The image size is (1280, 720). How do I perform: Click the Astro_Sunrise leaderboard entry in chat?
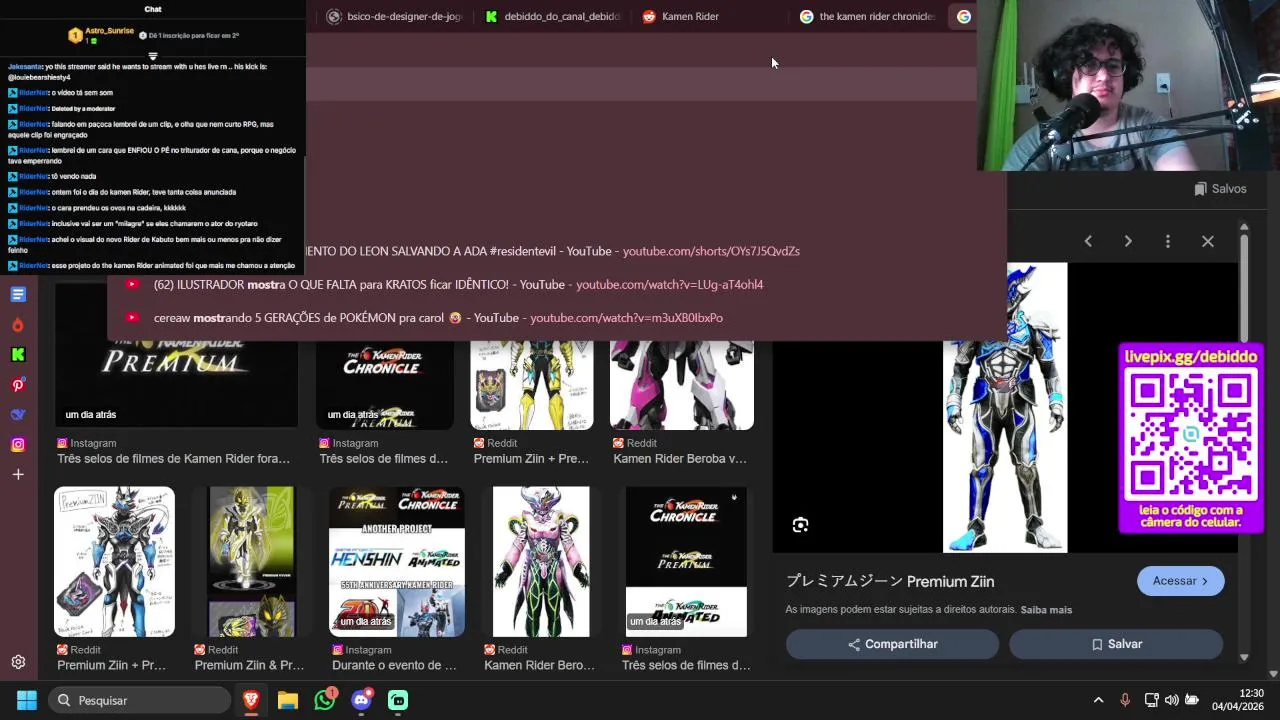pyautogui.click(x=110, y=35)
